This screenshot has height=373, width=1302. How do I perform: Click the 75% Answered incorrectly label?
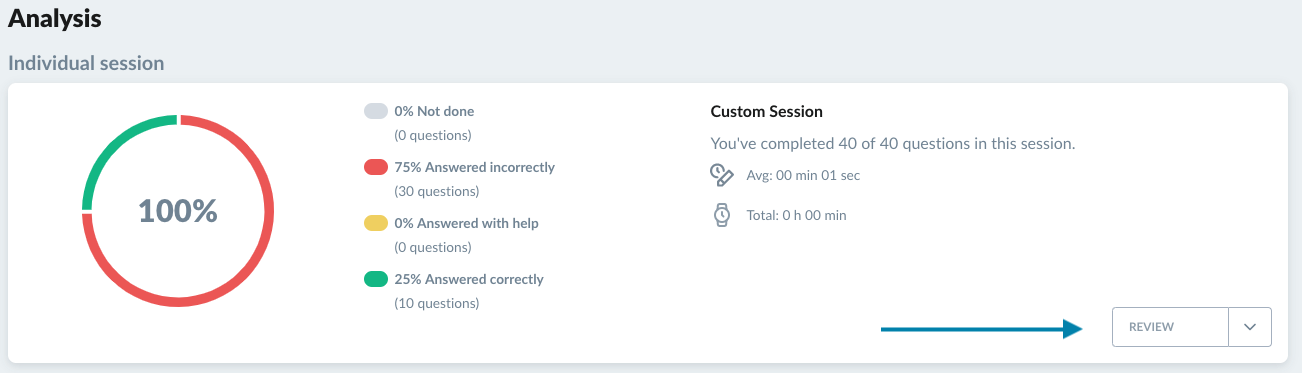[474, 167]
